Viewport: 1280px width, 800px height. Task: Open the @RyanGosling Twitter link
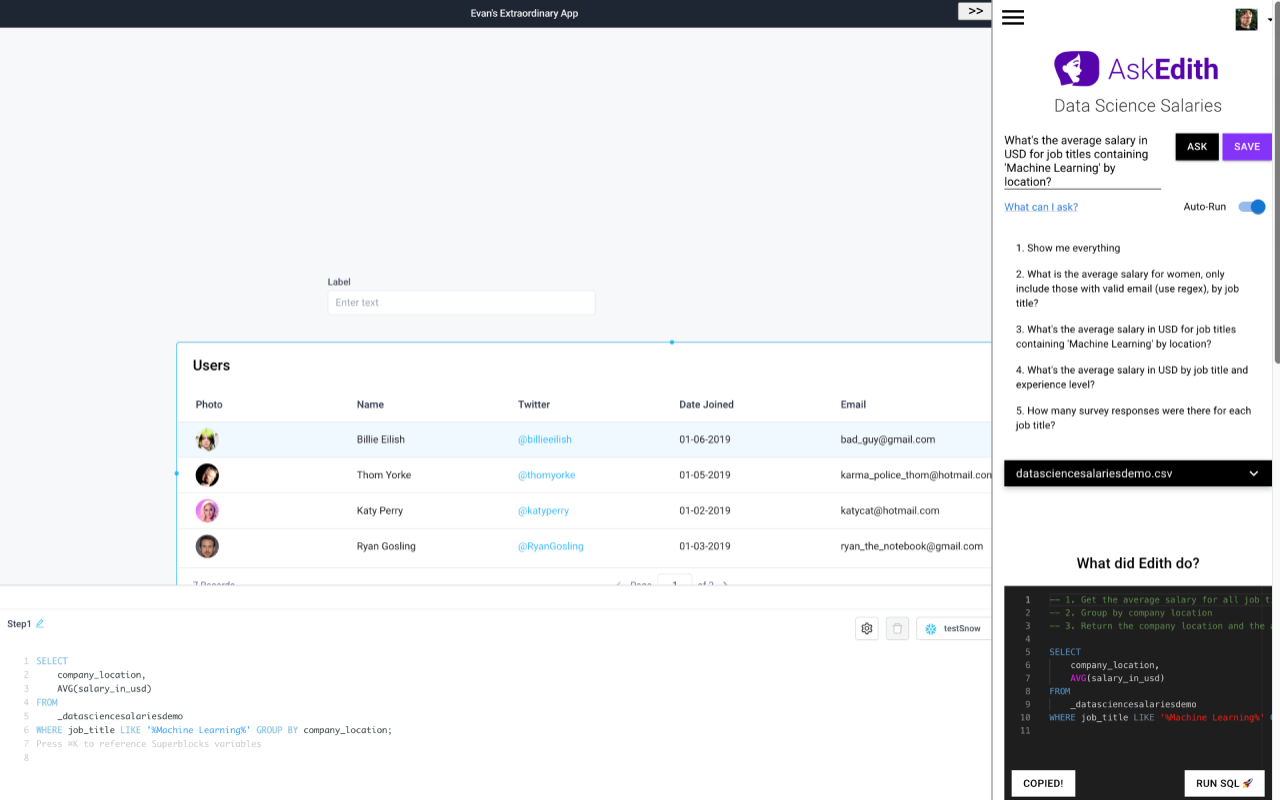click(x=550, y=546)
